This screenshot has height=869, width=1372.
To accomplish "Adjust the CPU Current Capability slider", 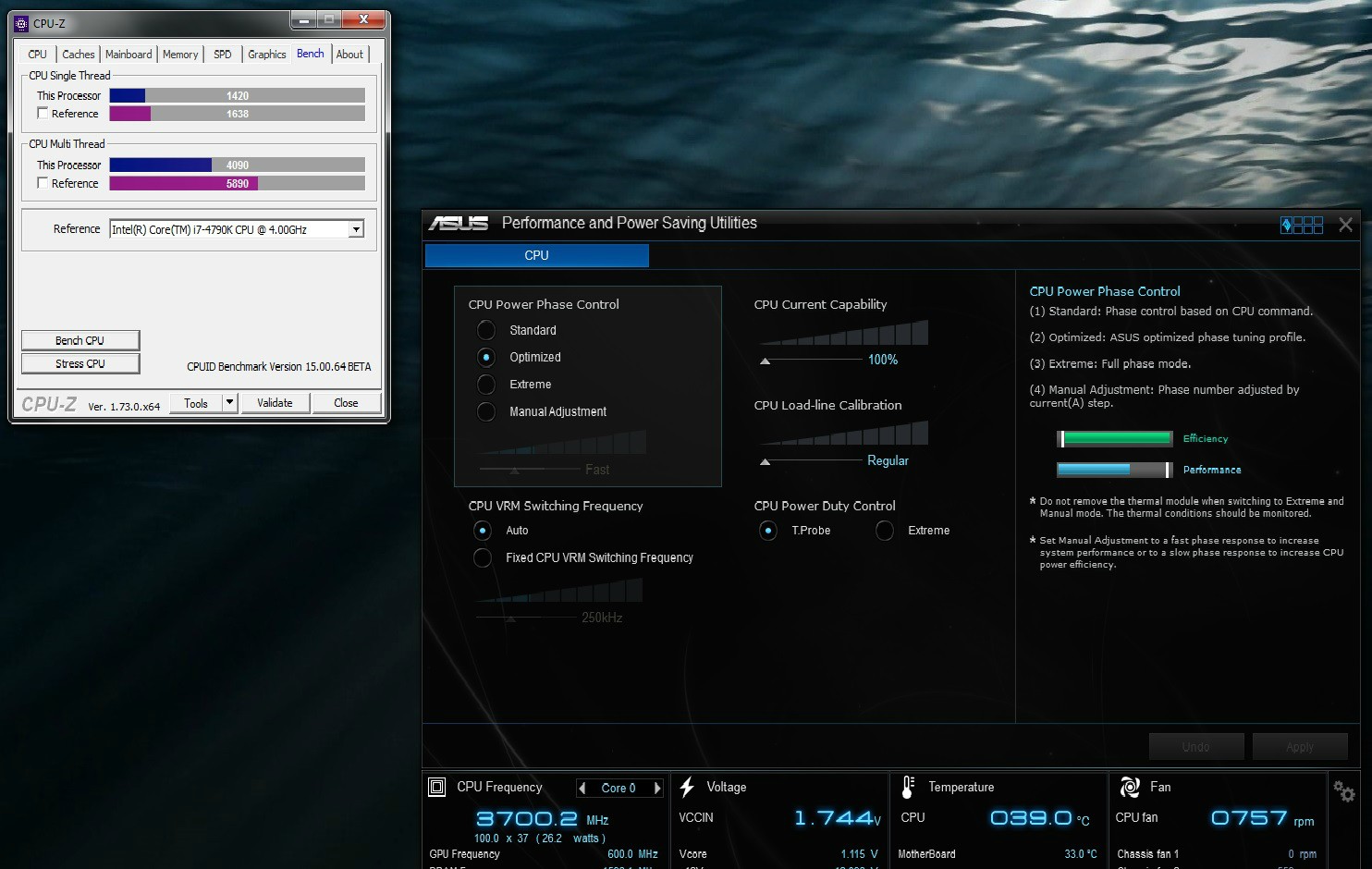I will pos(765,361).
